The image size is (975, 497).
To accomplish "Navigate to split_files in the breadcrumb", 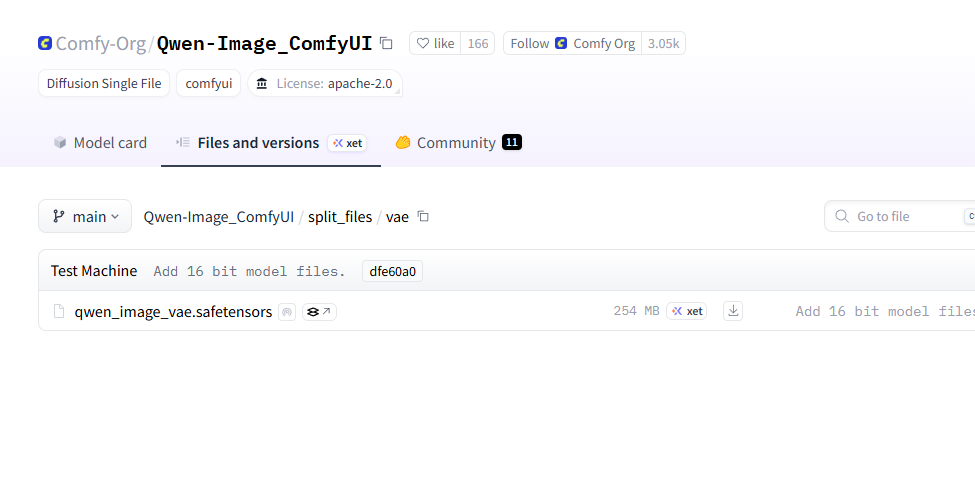I will point(340,216).
